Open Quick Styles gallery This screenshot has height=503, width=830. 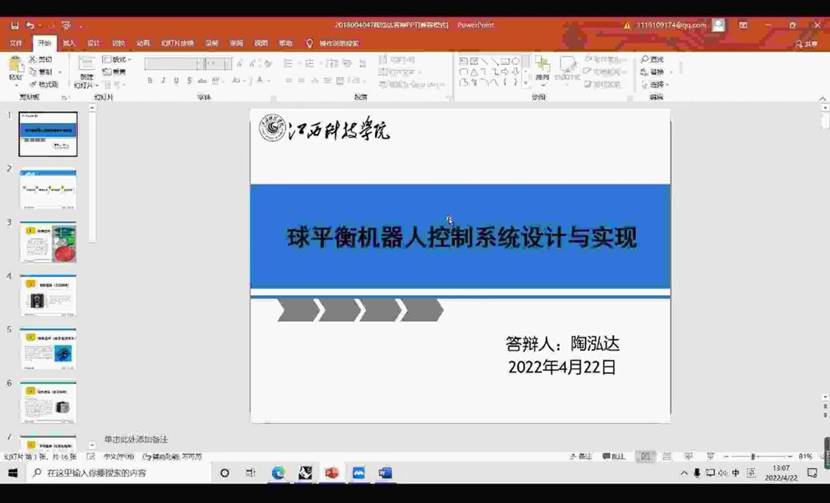[x=567, y=70]
